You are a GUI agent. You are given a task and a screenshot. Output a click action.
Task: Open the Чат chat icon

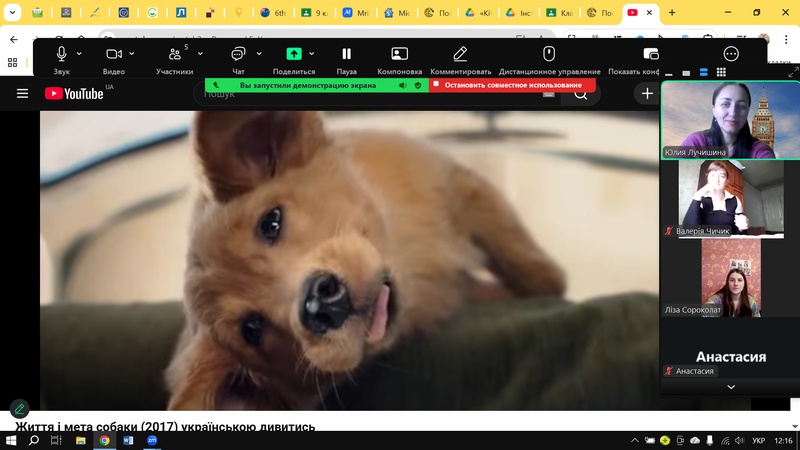pyautogui.click(x=238, y=54)
